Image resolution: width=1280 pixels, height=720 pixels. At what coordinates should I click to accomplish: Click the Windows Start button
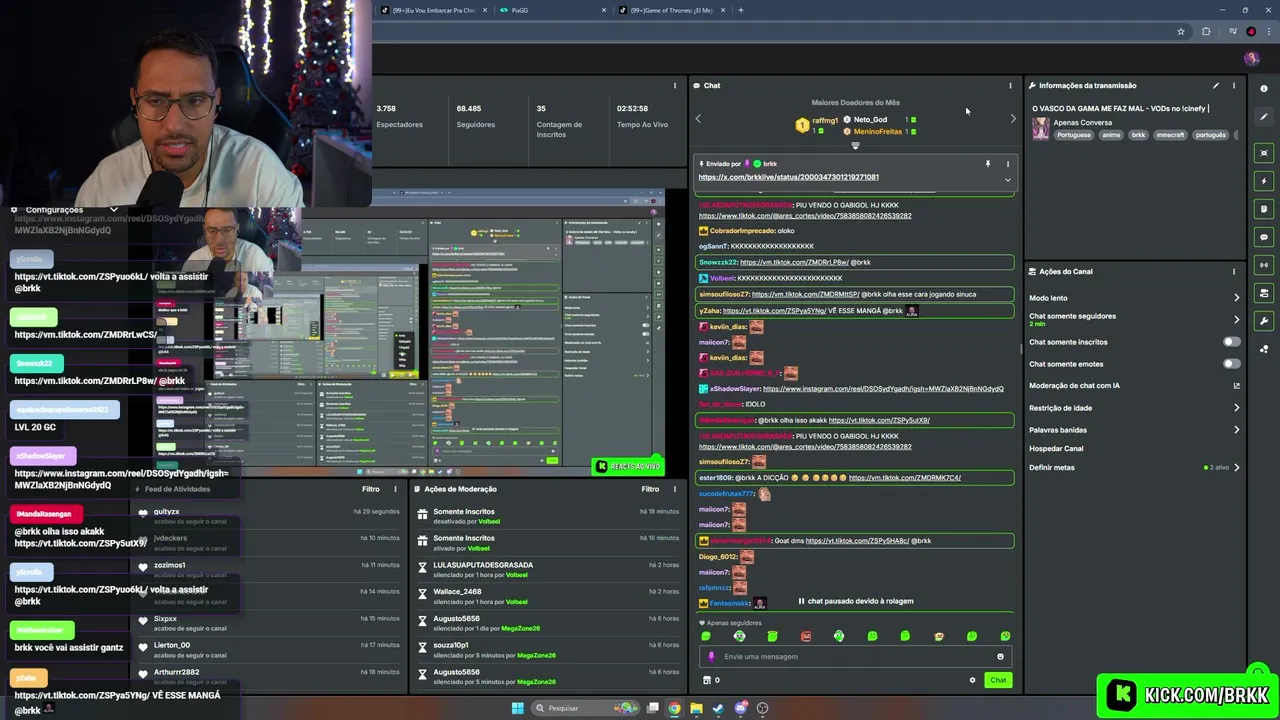[517, 708]
